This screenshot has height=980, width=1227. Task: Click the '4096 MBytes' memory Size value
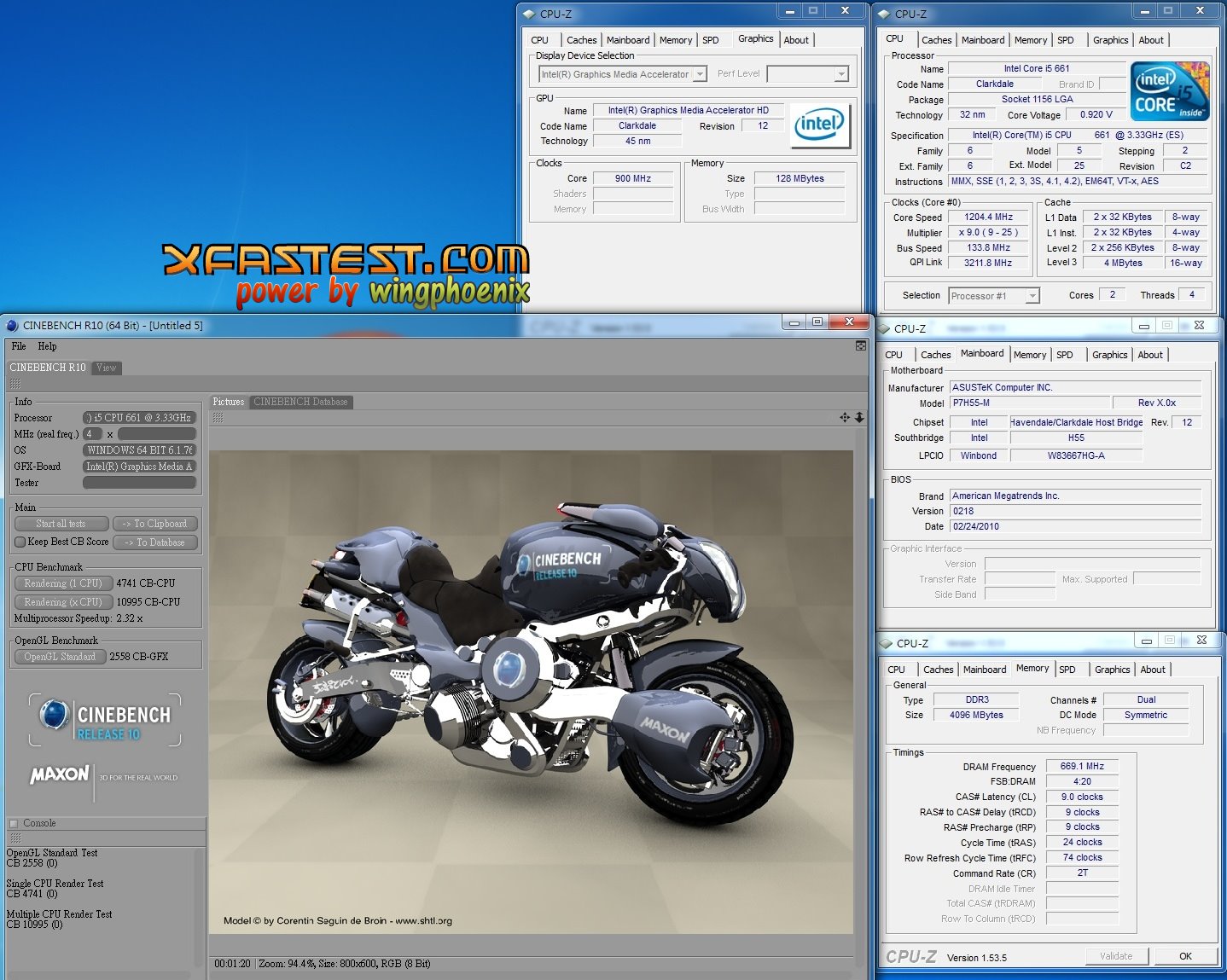coord(976,715)
